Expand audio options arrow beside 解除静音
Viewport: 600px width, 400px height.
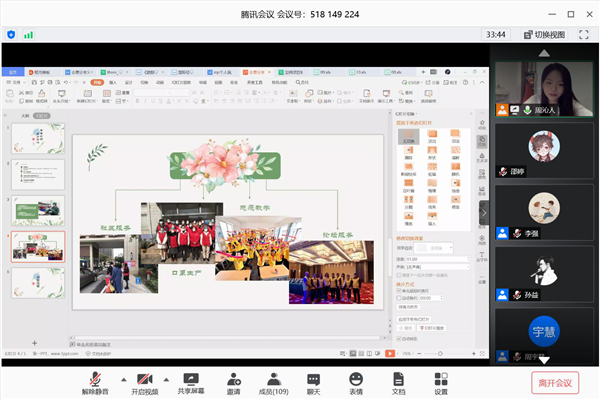pyautogui.click(x=124, y=380)
